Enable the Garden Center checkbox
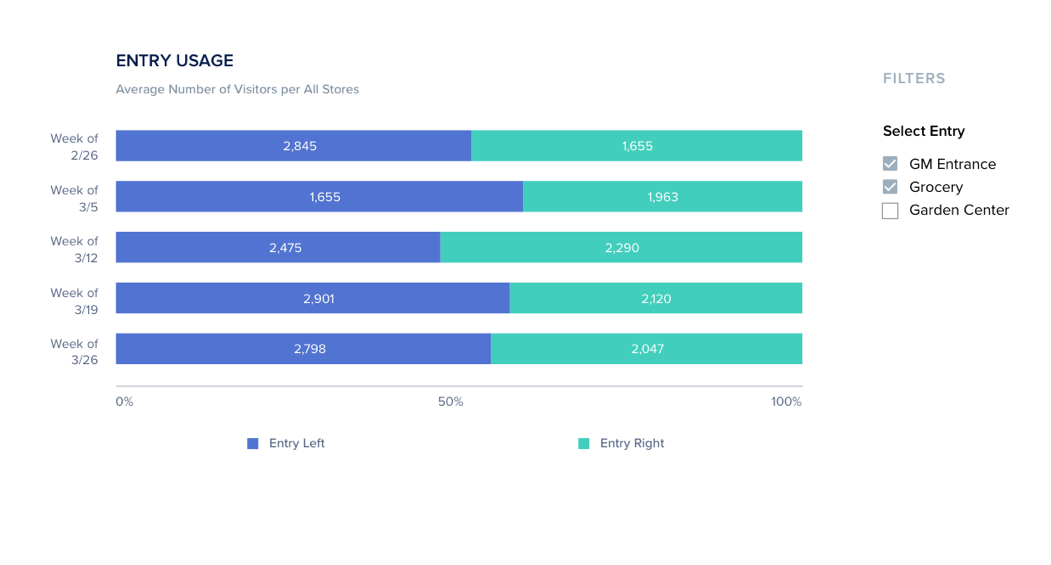The height and width of the screenshot is (565, 1051). pos(890,211)
